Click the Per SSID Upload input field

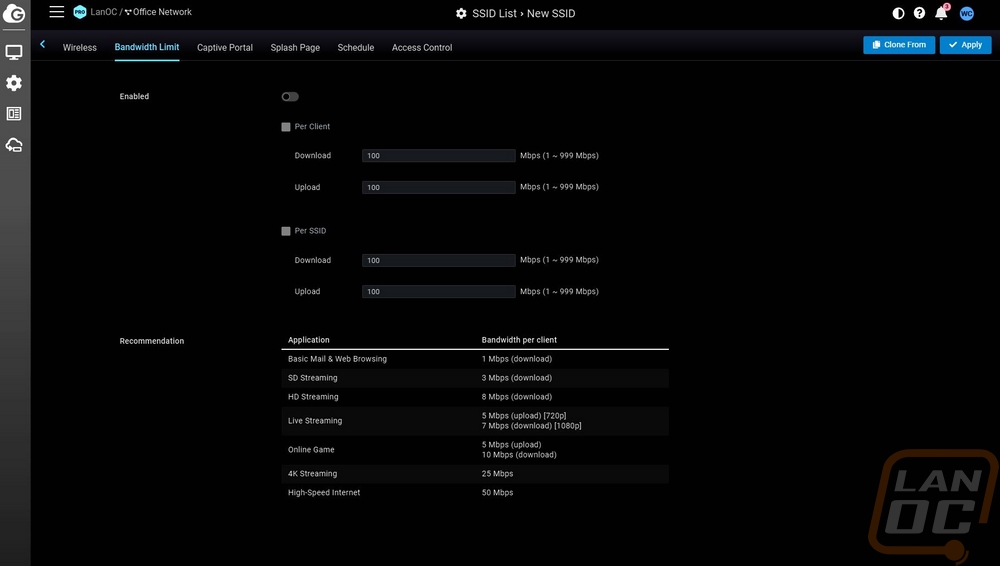[x=439, y=292]
